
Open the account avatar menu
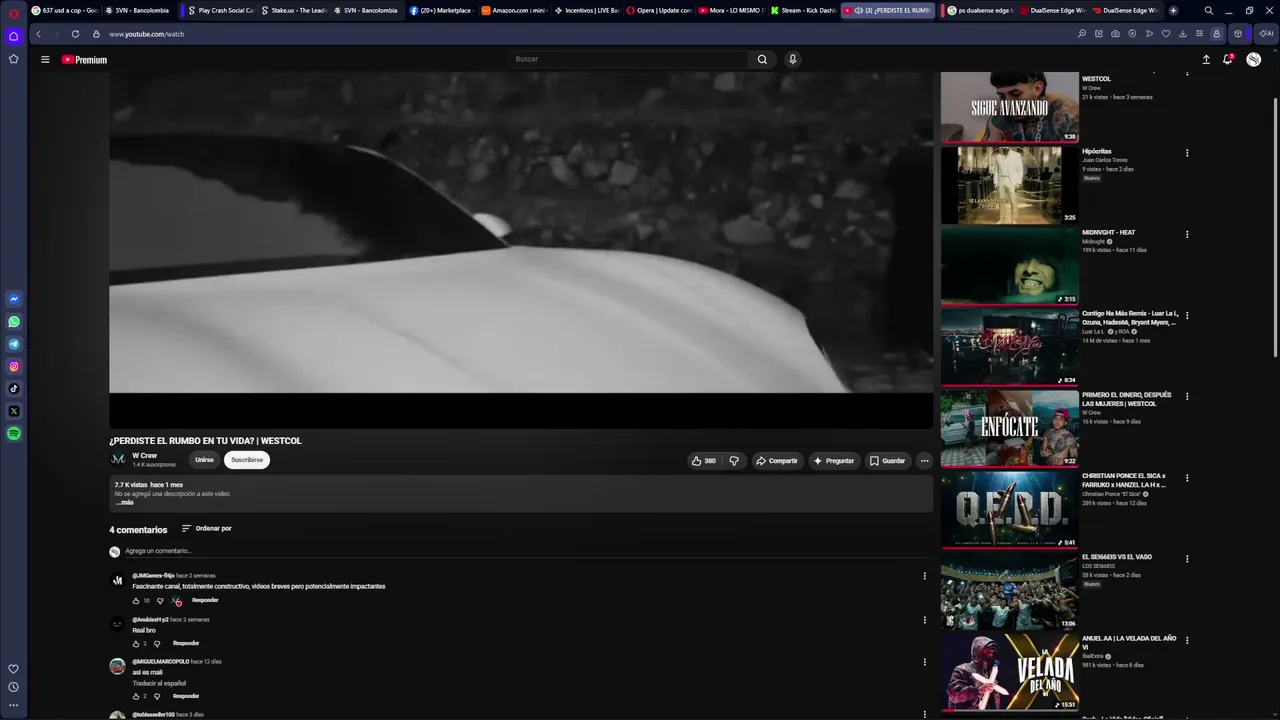1254,60
